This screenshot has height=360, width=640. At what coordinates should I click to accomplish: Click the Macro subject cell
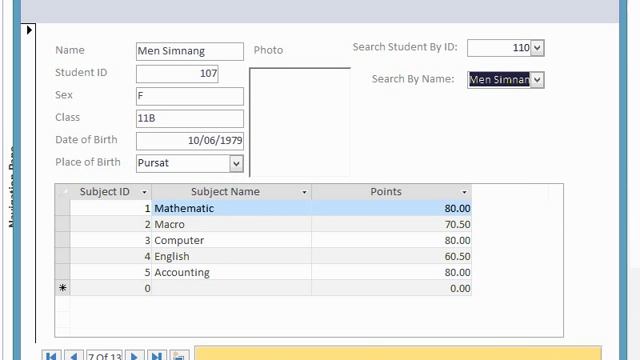click(231, 224)
